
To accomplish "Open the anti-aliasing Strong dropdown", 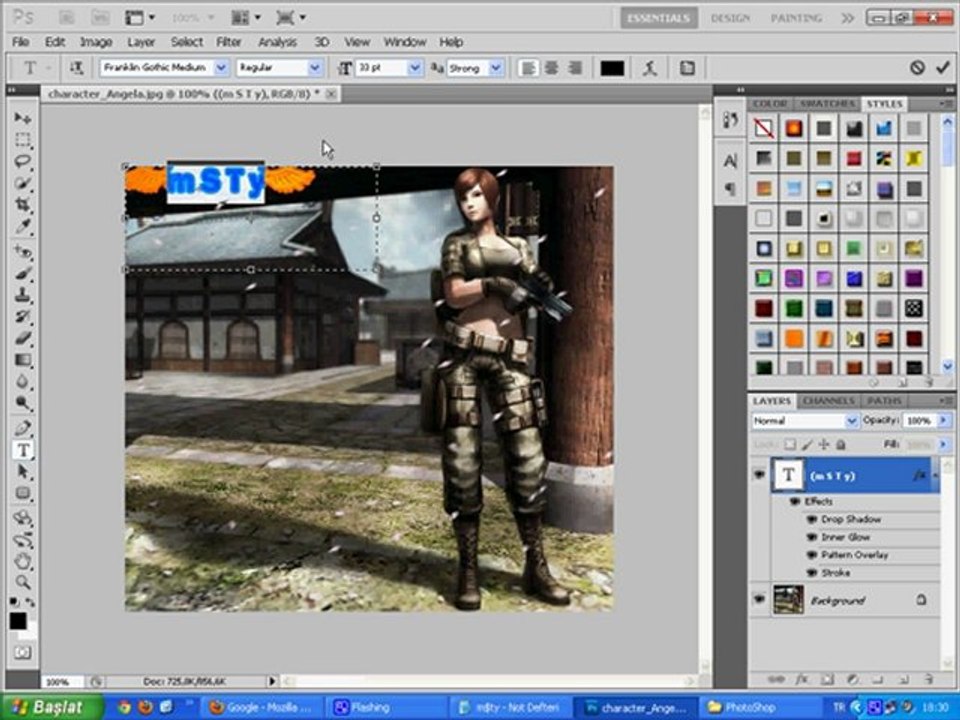I will click(x=496, y=68).
